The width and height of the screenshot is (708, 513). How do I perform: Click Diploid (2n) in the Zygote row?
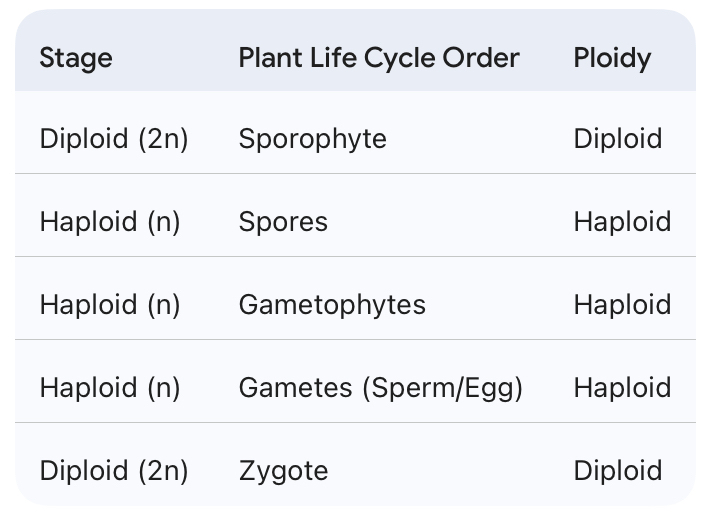114,470
